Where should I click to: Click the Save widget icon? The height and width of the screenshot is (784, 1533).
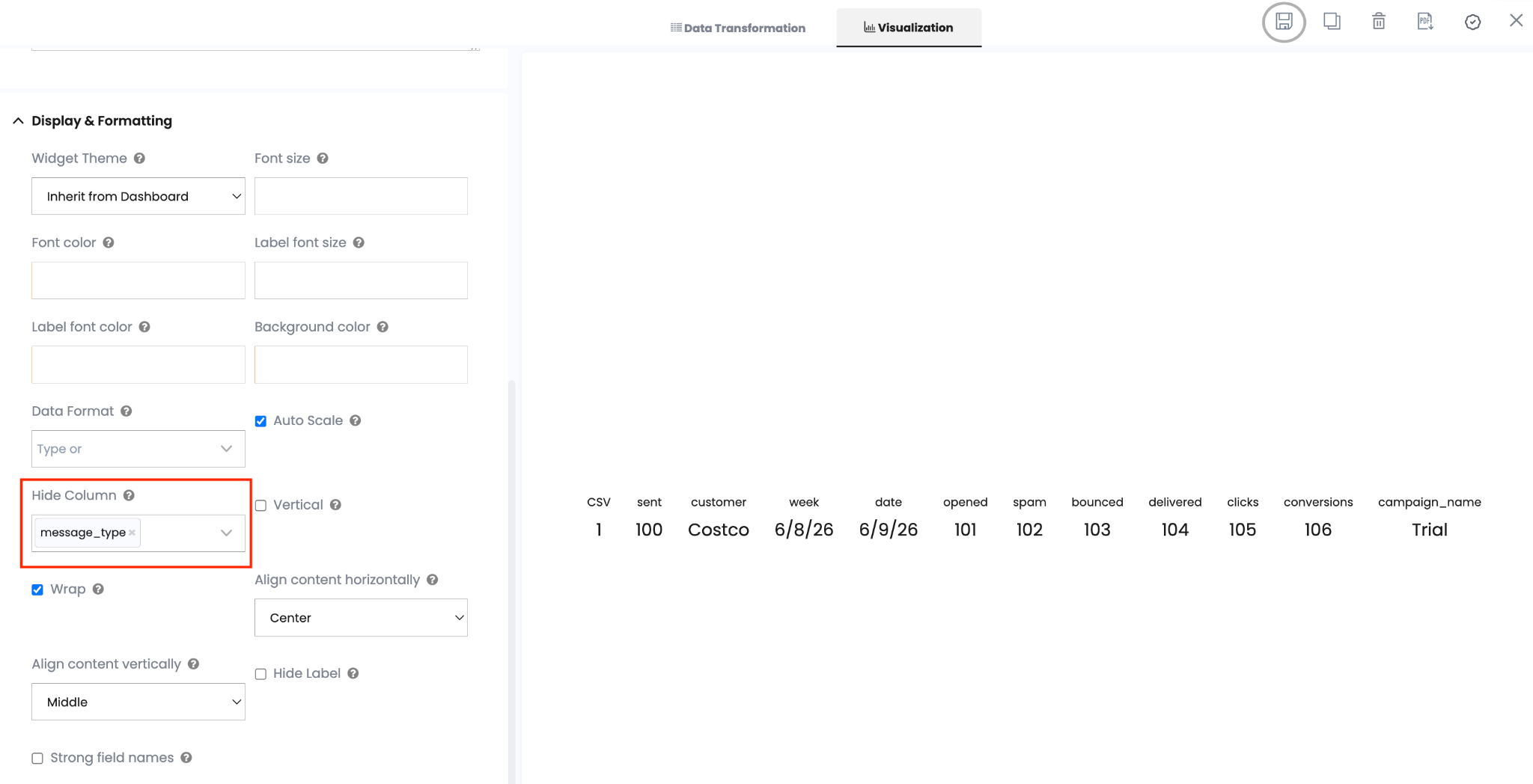click(1284, 22)
